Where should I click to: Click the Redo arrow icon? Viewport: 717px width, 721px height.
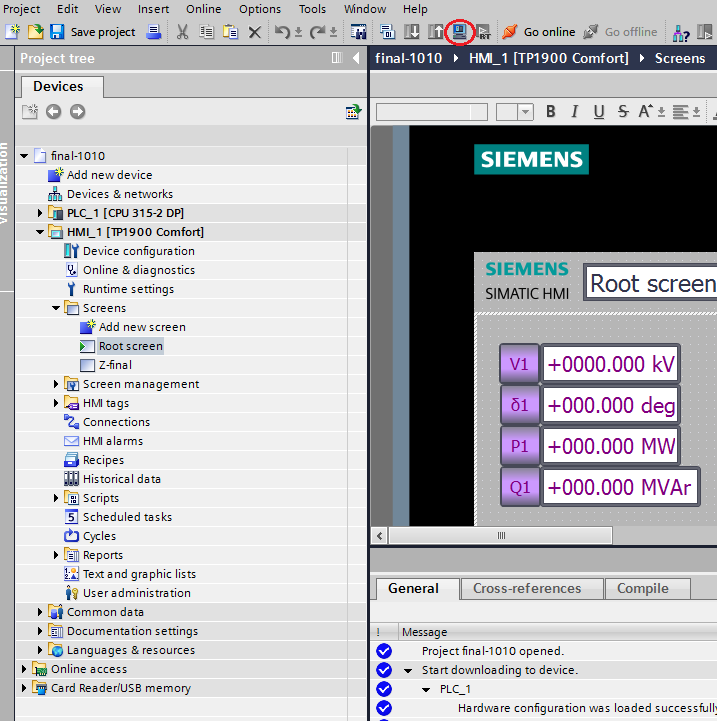tap(317, 32)
